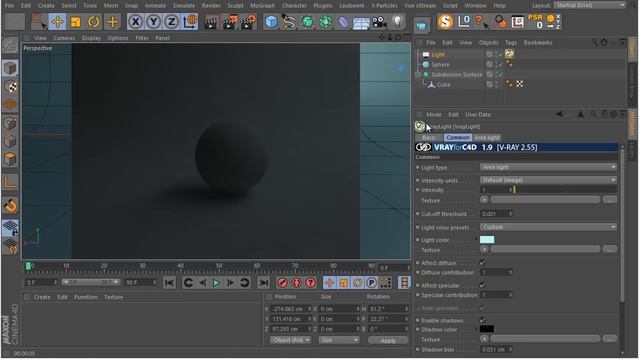Click the VRay tag on Light row
The height and width of the screenshot is (360, 640).
click(509, 54)
